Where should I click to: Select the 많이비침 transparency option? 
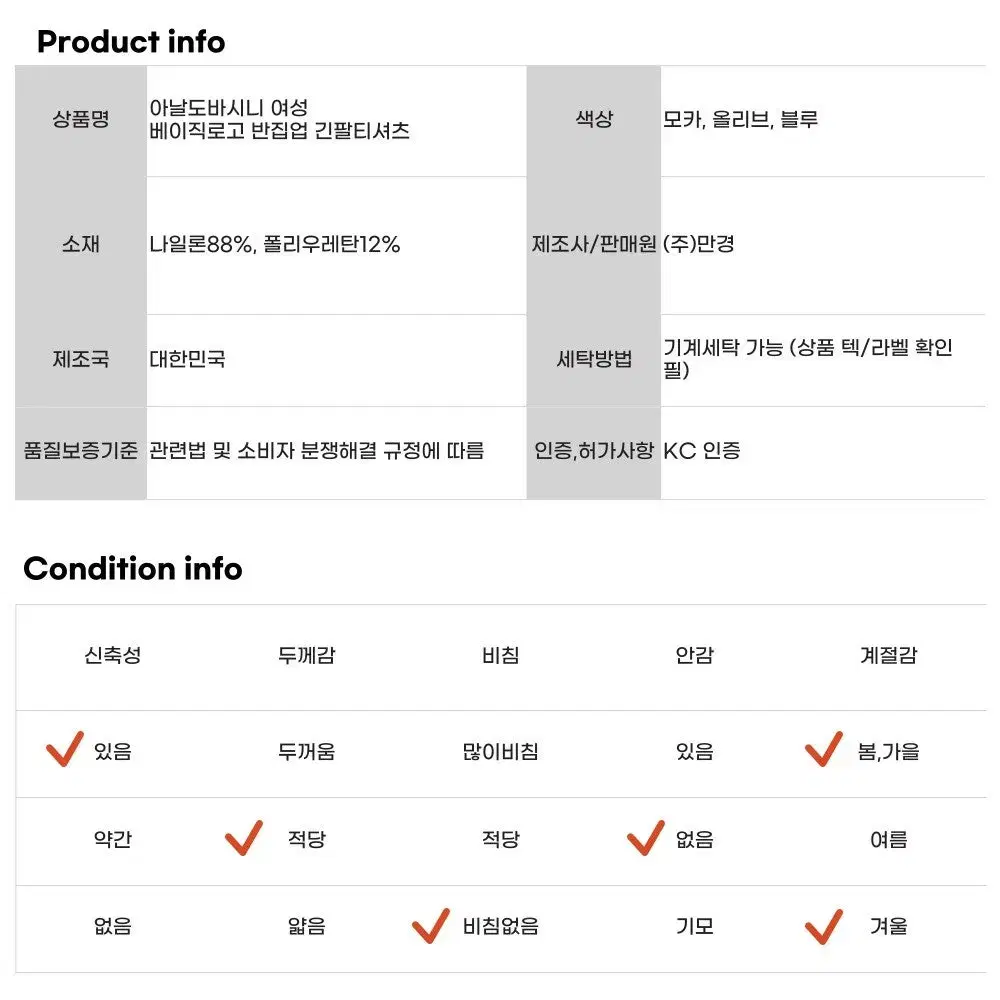501,751
